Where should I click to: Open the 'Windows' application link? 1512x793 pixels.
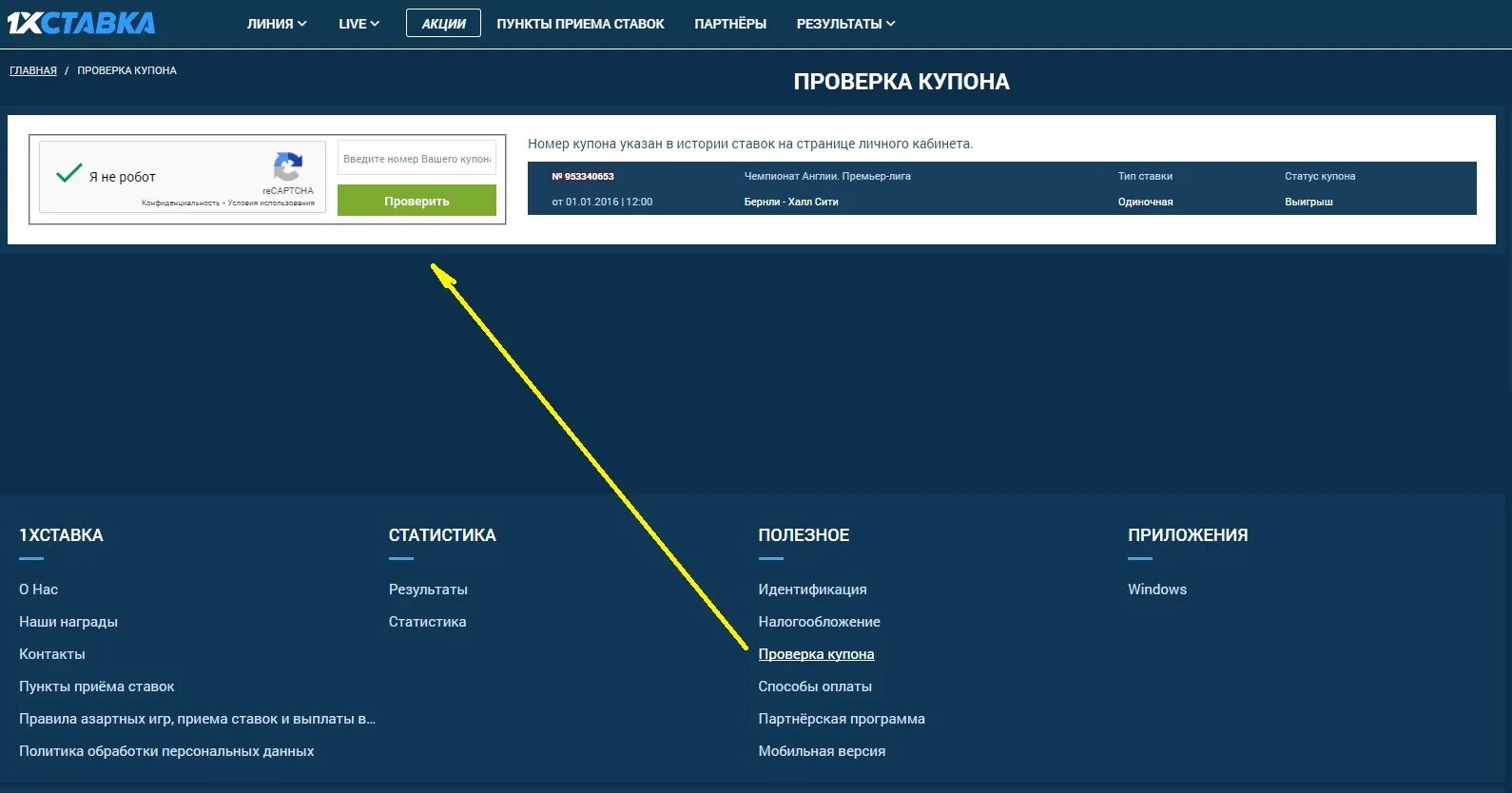[1157, 590]
